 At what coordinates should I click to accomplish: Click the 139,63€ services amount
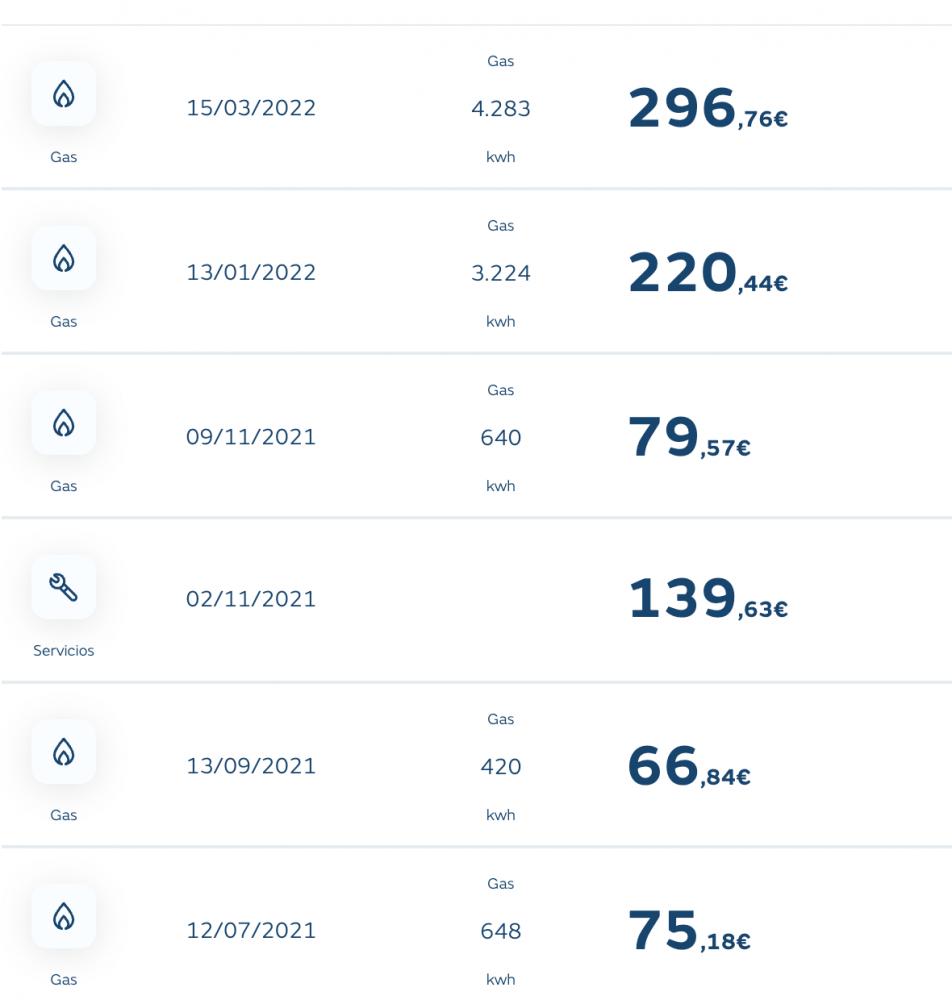(708, 599)
